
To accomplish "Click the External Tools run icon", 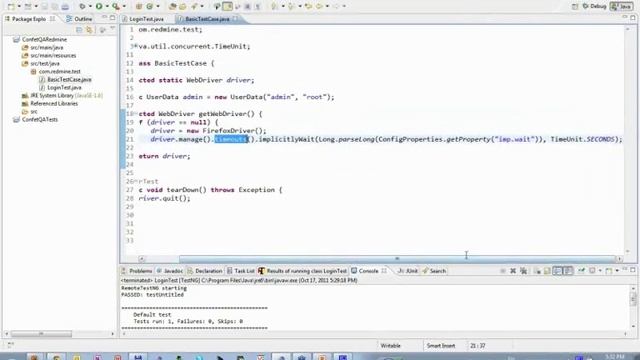I will [x=116, y=7].
